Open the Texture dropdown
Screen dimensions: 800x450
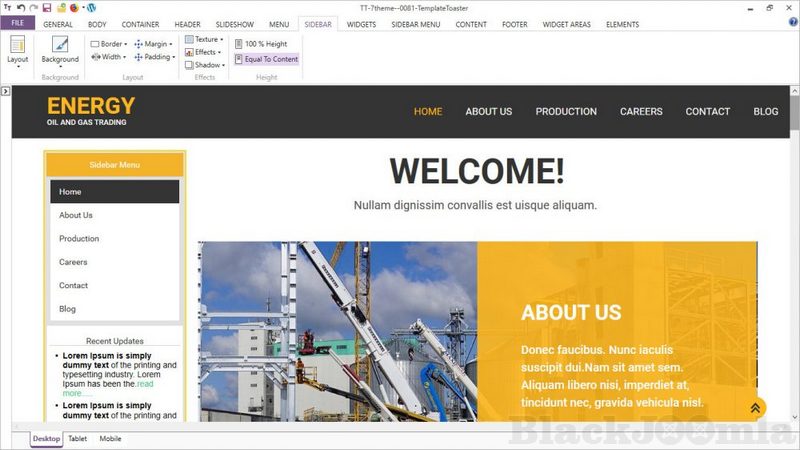tap(204, 40)
